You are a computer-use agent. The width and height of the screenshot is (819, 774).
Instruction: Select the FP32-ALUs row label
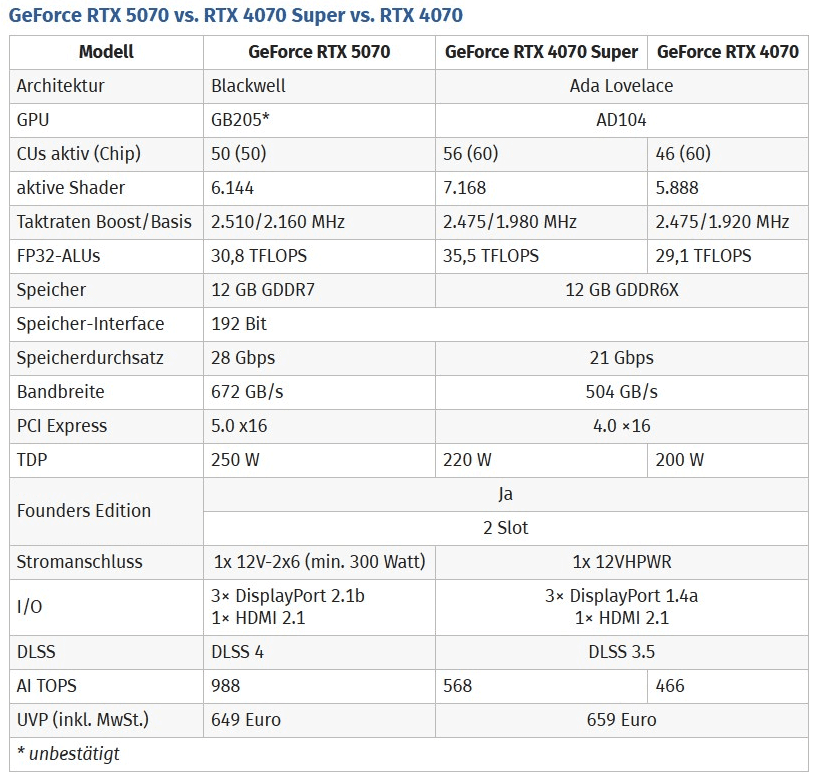(58, 255)
